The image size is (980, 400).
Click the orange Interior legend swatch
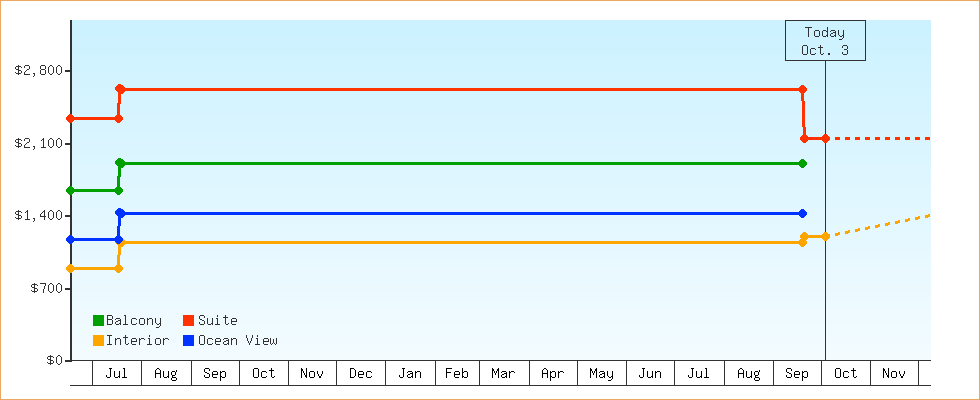coord(98,341)
